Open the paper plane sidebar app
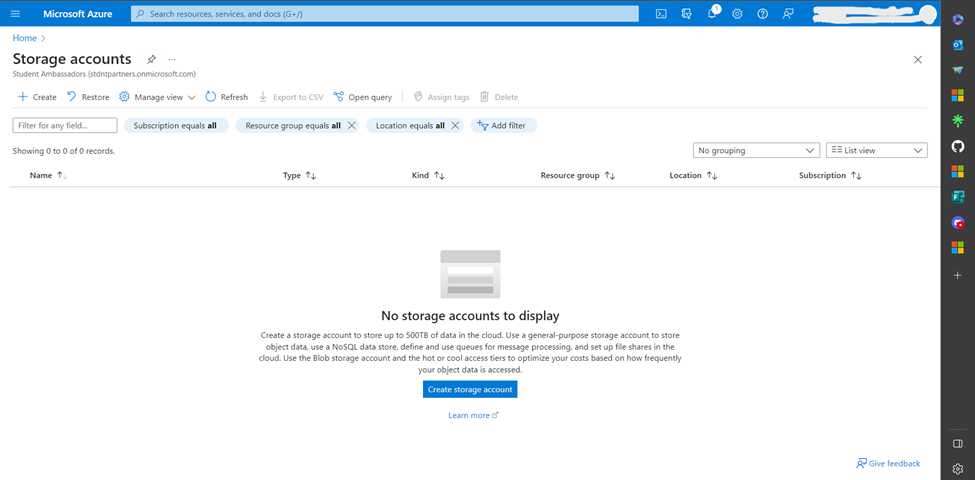The width and height of the screenshot is (975, 480). (x=958, y=70)
